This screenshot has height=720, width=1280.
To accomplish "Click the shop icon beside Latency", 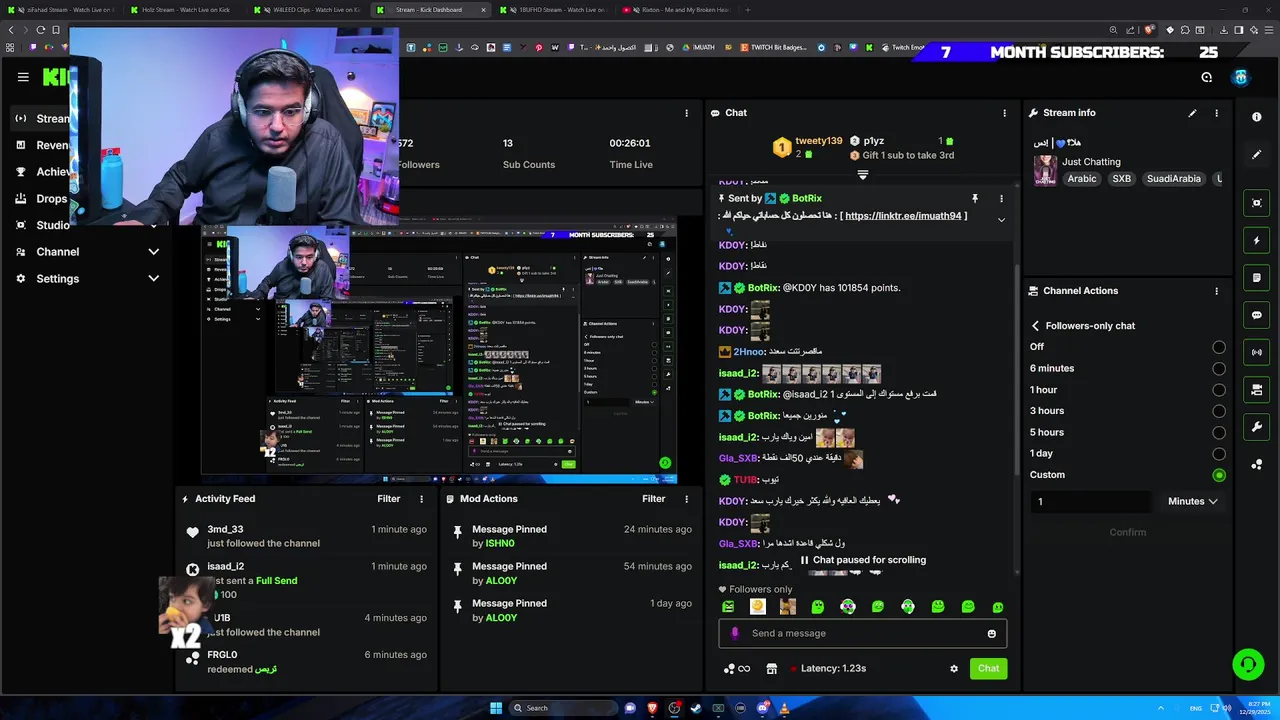I will (771, 668).
